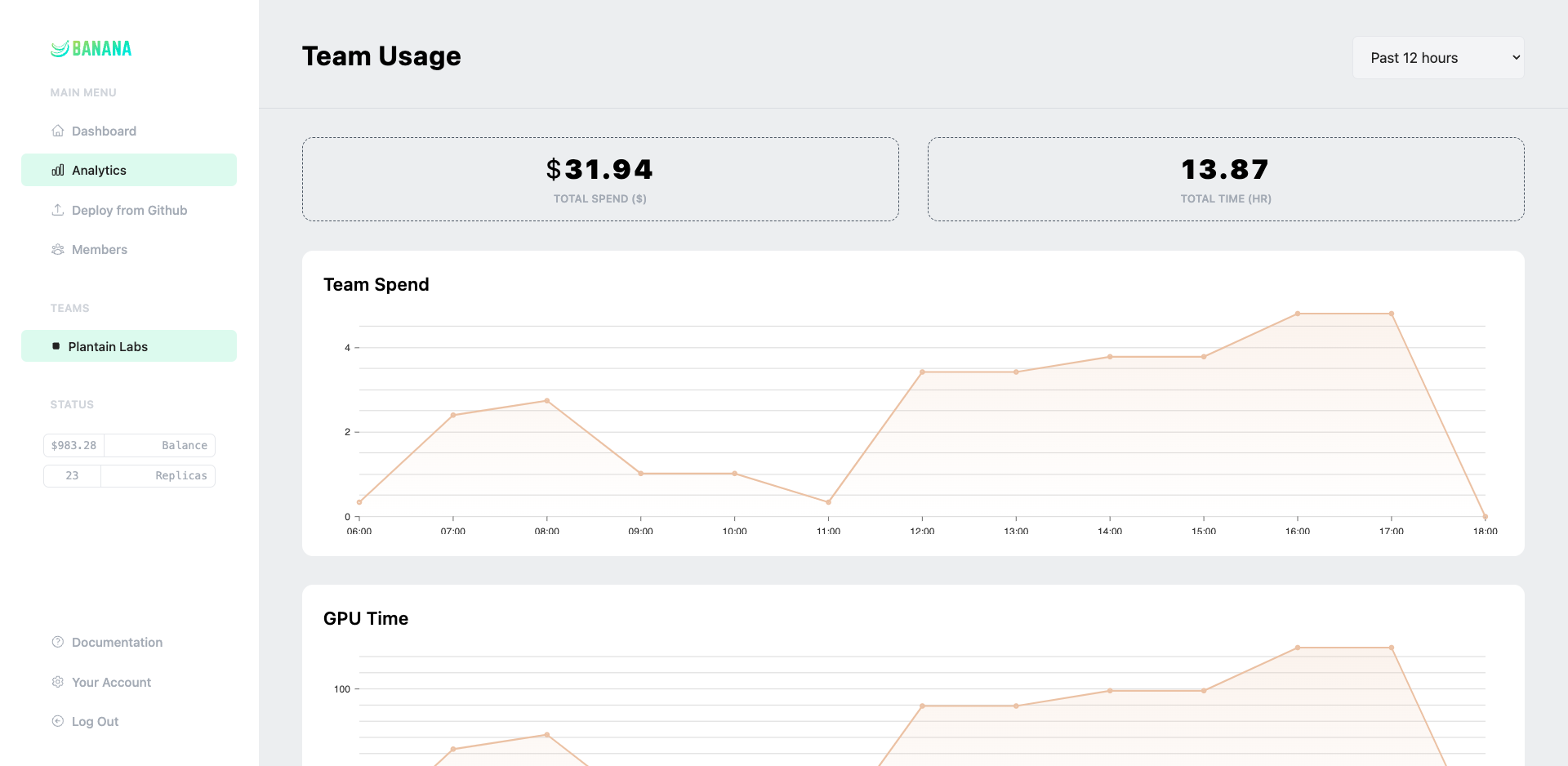The width and height of the screenshot is (1568, 766).
Task: Click the 23 Replicas status box
Action: [129, 475]
